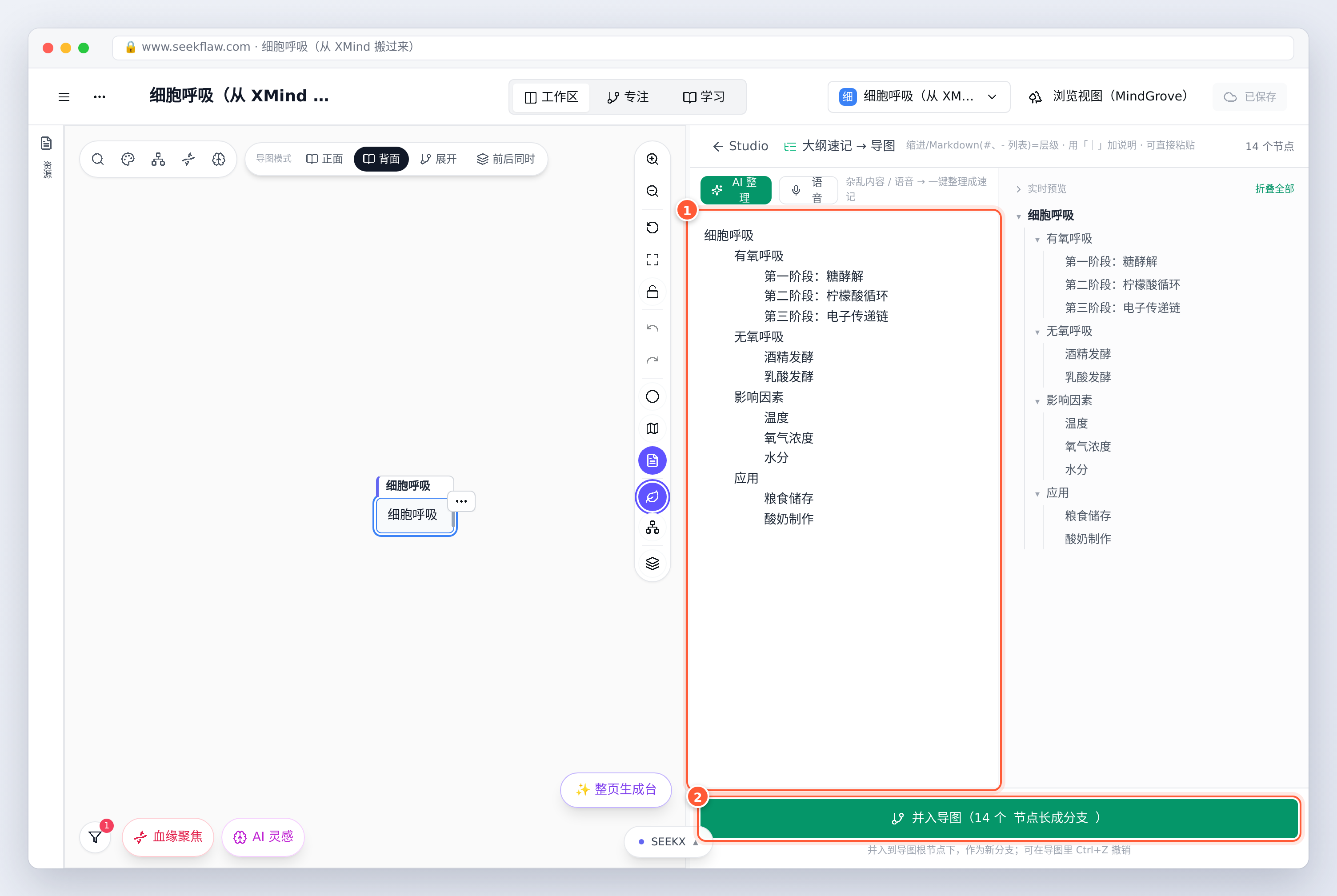
Task: Collapse the 无氧呼吸 preview branch
Action: pos(1037,332)
